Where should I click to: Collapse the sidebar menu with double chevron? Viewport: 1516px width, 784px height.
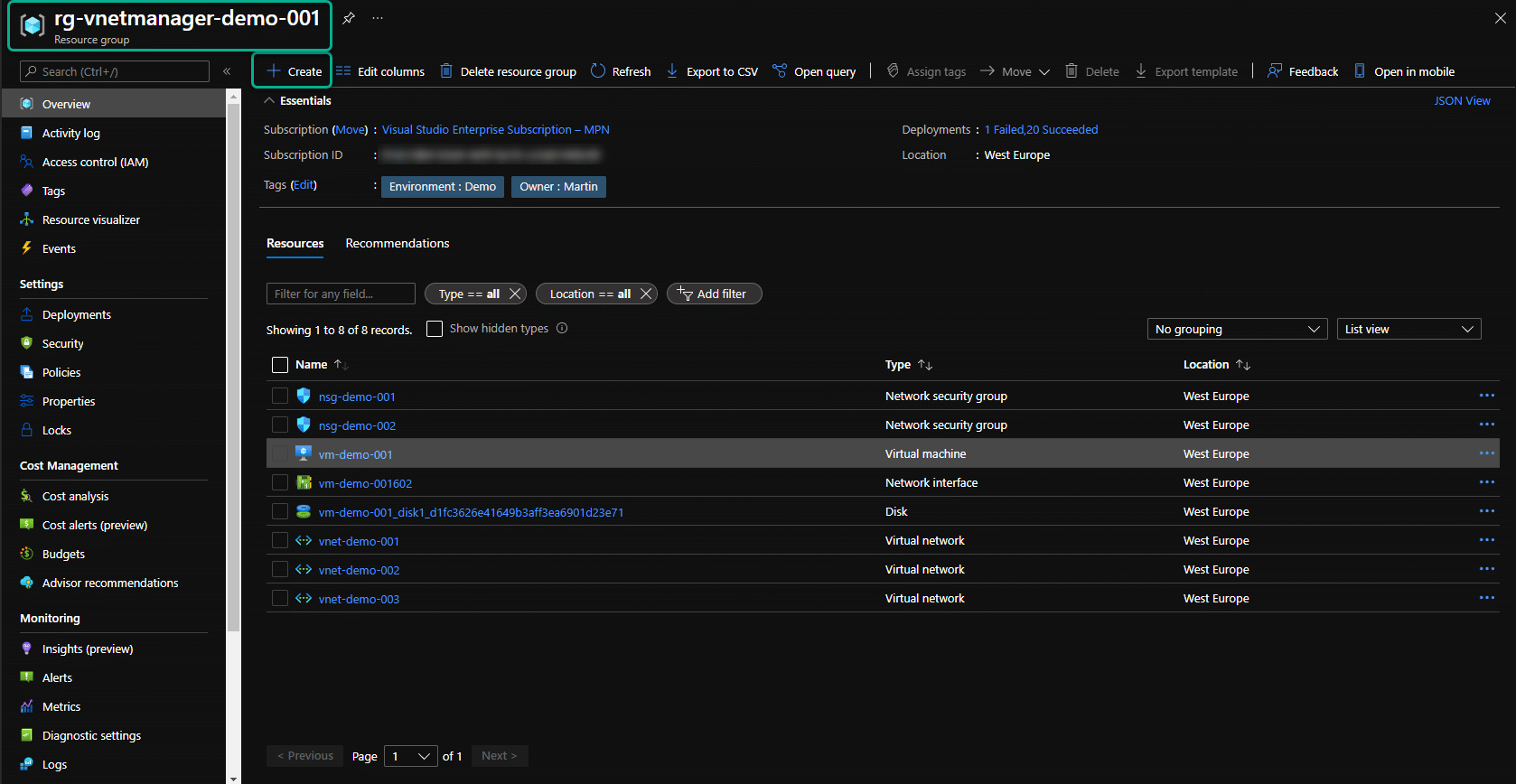tap(227, 71)
